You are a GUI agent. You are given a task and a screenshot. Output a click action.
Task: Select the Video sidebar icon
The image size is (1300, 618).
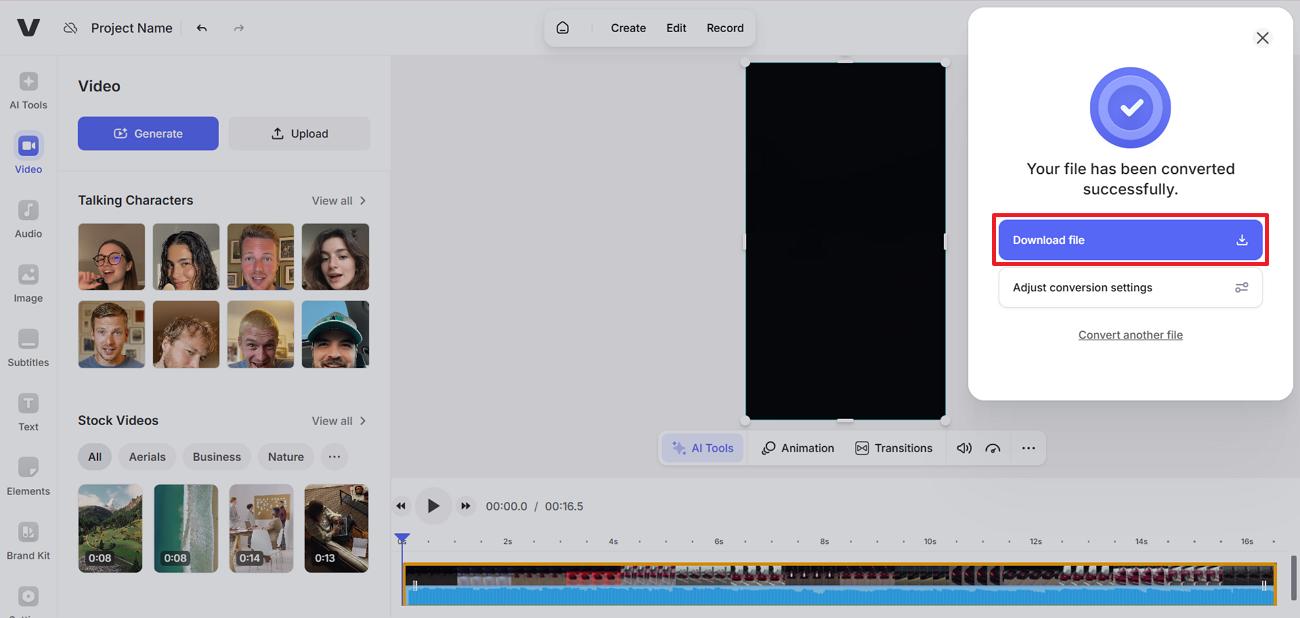tap(28, 154)
